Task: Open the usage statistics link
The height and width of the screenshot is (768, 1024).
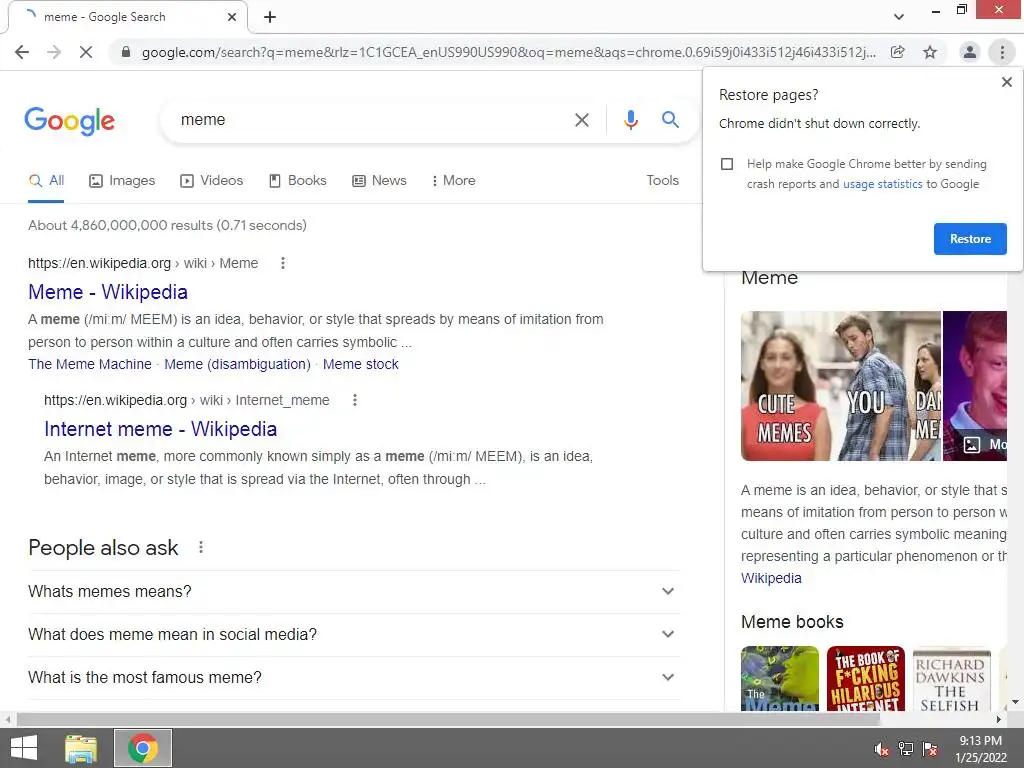Action: tap(883, 184)
